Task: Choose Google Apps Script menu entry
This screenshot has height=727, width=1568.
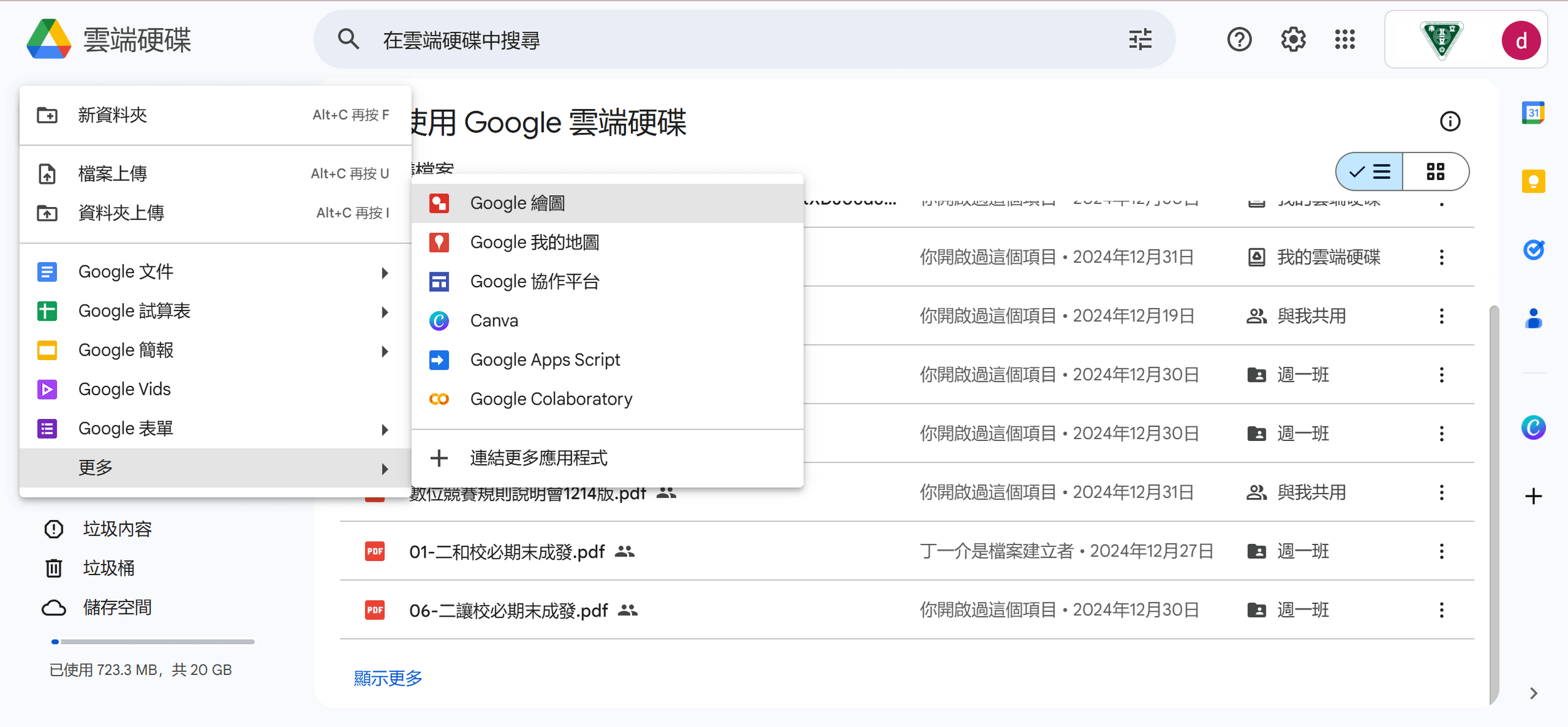Action: [544, 360]
